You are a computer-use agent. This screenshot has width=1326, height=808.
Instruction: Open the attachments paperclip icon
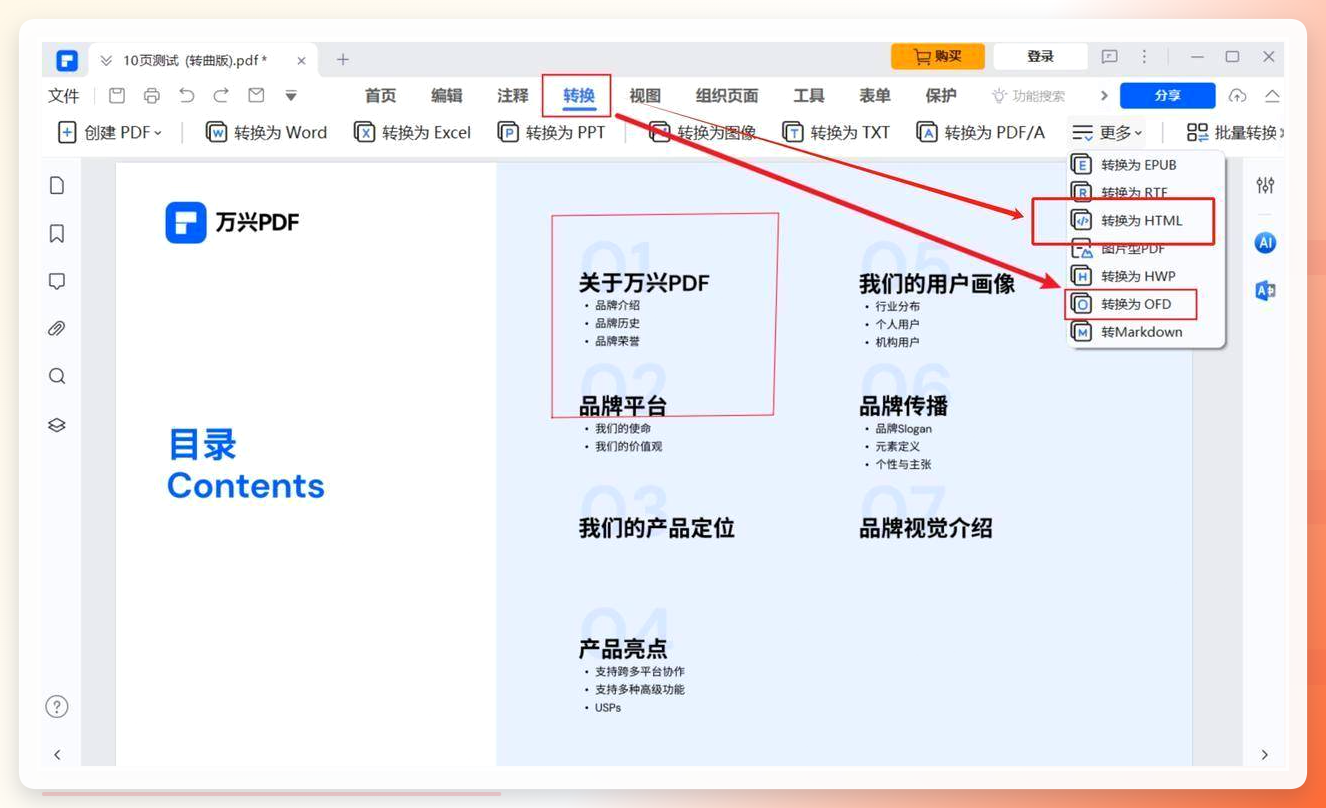click(x=57, y=329)
